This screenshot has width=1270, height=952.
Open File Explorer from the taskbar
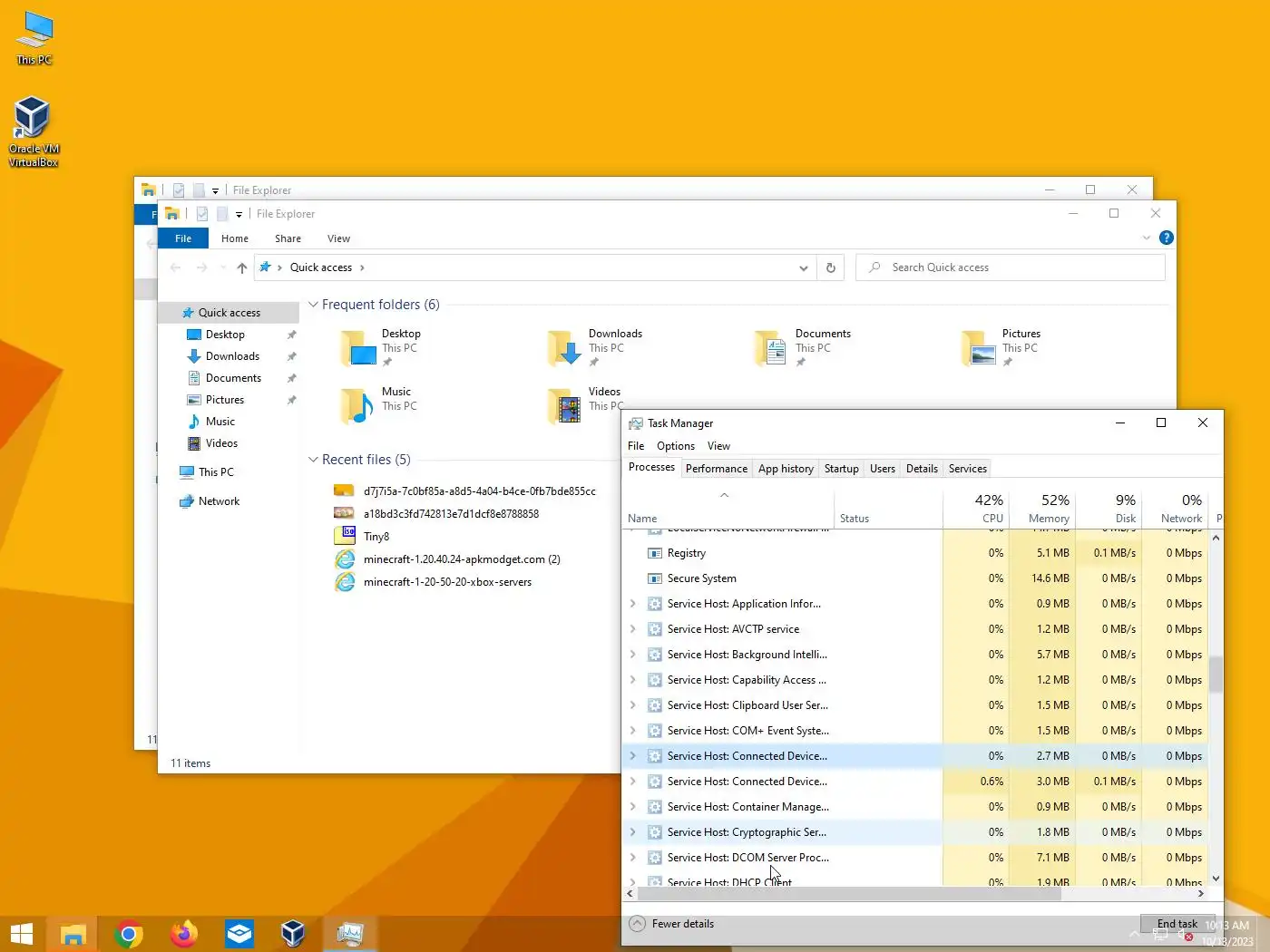tap(73, 934)
